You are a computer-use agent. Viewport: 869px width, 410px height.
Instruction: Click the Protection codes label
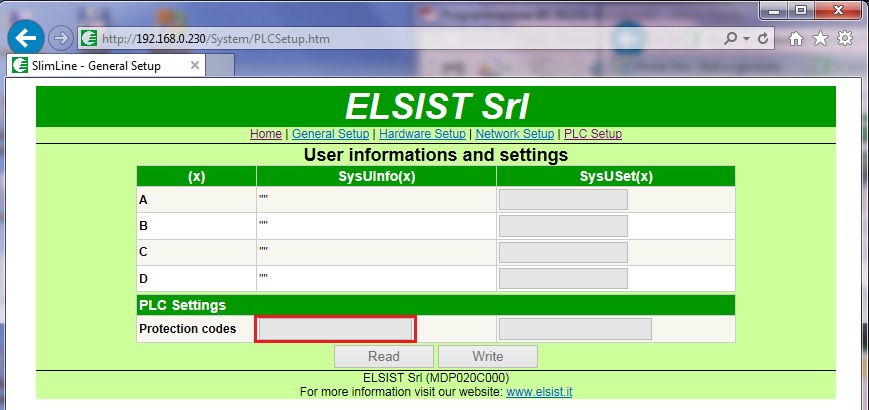(x=187, y=329)
